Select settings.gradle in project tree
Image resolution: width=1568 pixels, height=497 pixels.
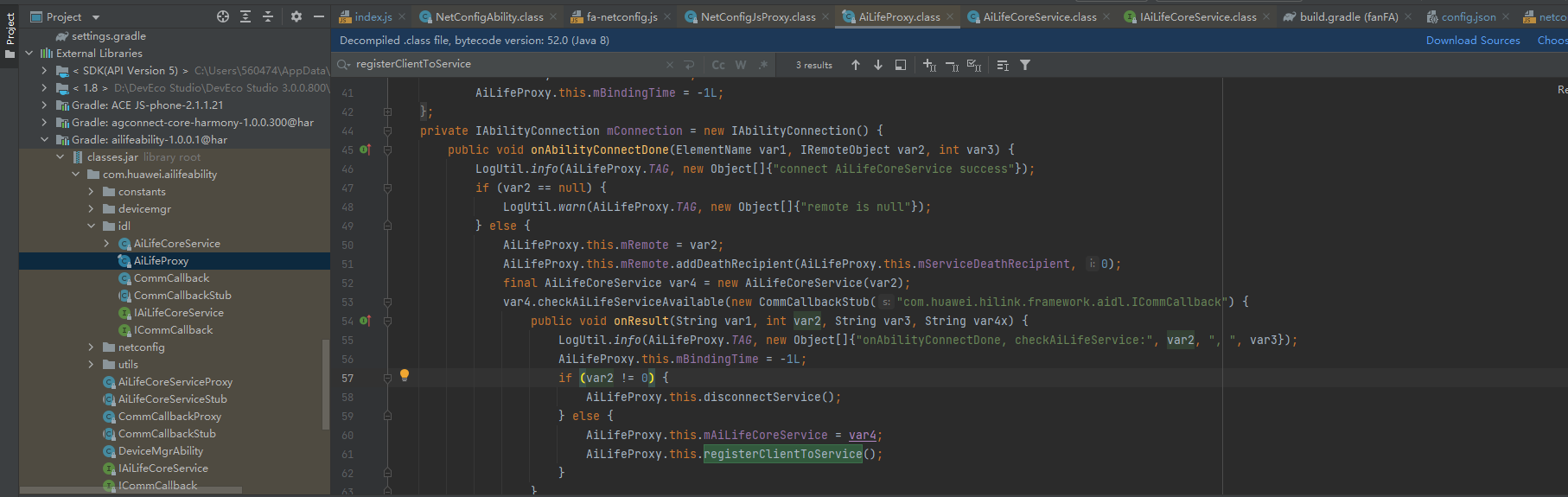pyautogui.click(x=108, y=35)
